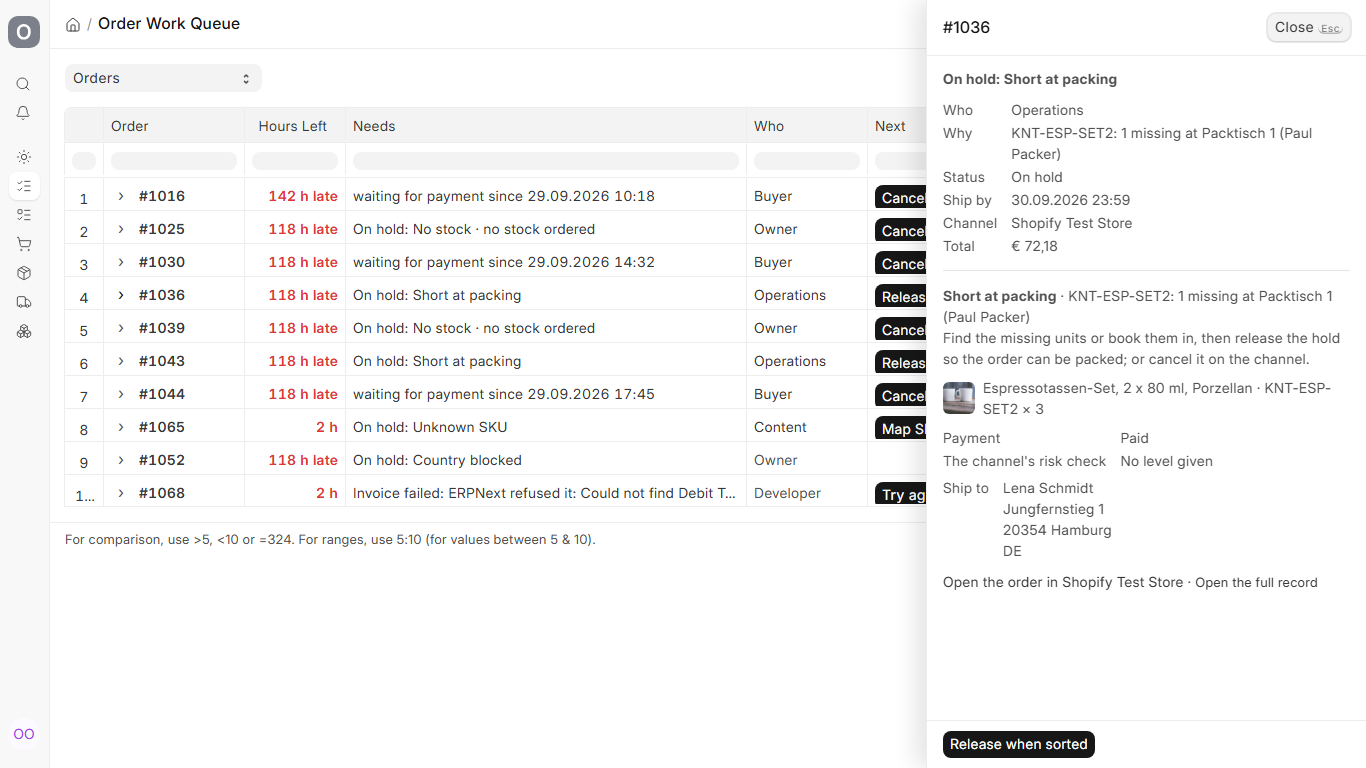This screenshot has width=1366, height=768.
Task: Click Cancel button for order #1016
Action: pyautogui.click(x=901, y=198)
